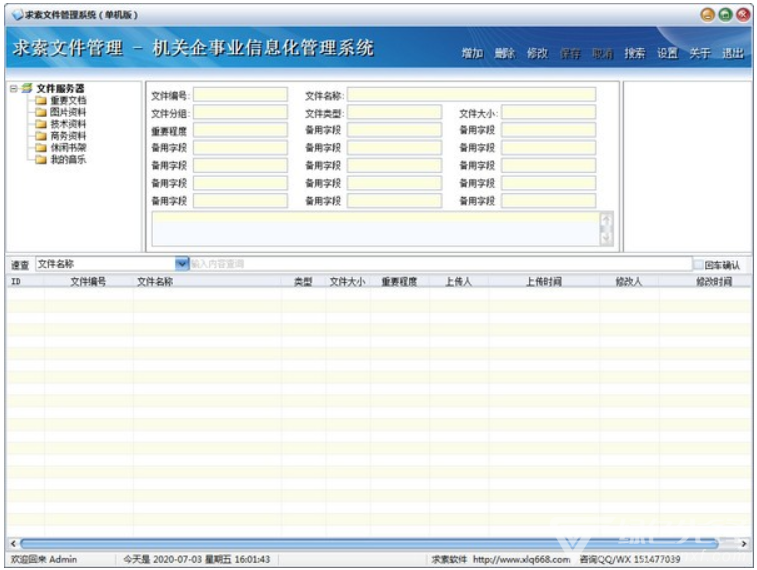Open the 技术资料 folder
The image size is (757, 570).
(61, 124)
